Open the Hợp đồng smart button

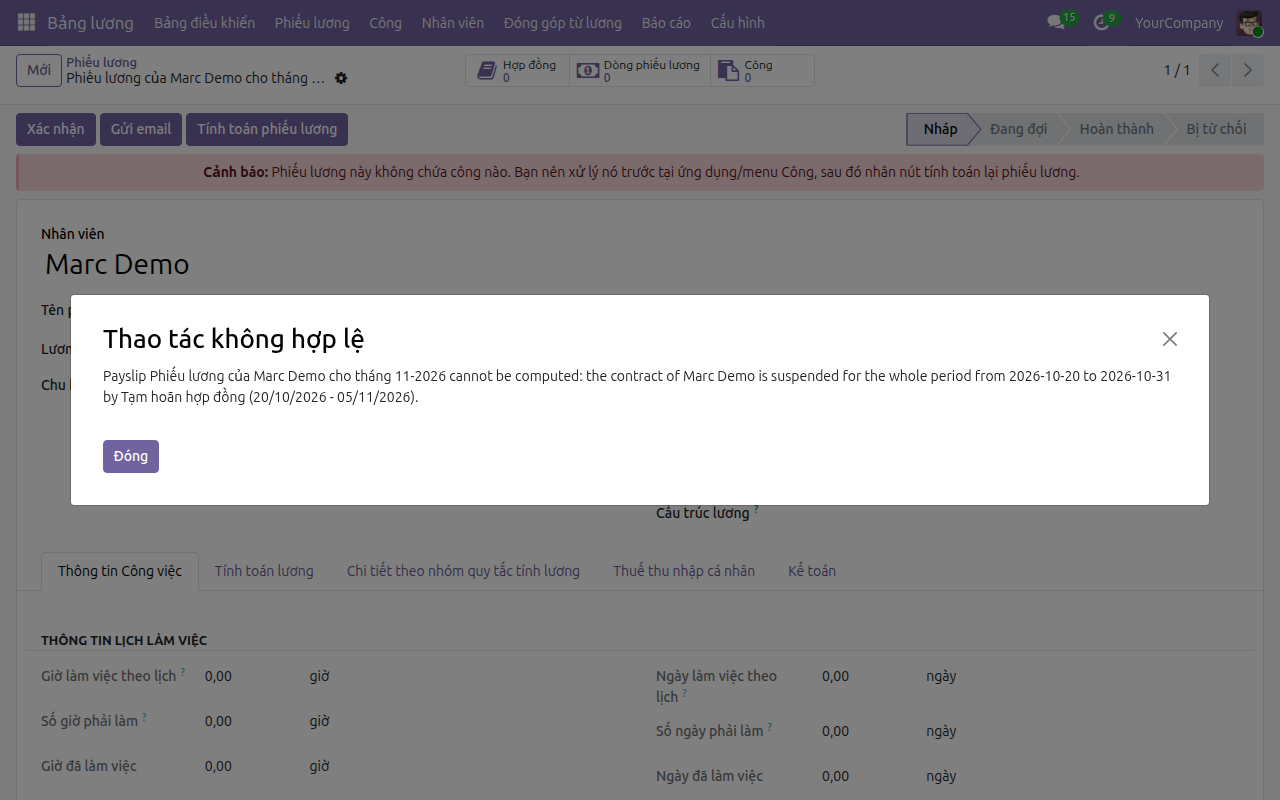[x=517, y=71]
